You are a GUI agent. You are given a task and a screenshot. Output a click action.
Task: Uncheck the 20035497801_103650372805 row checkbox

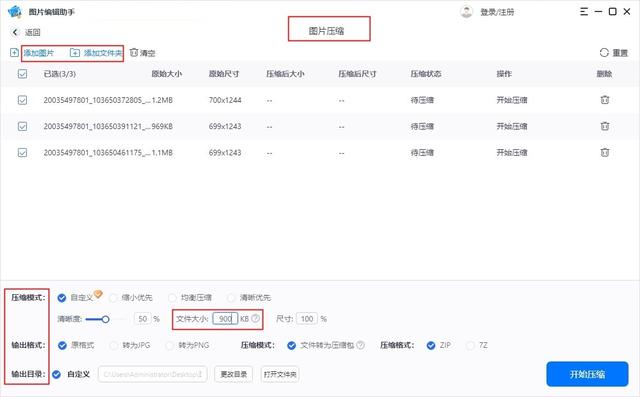tap(22, 100)
